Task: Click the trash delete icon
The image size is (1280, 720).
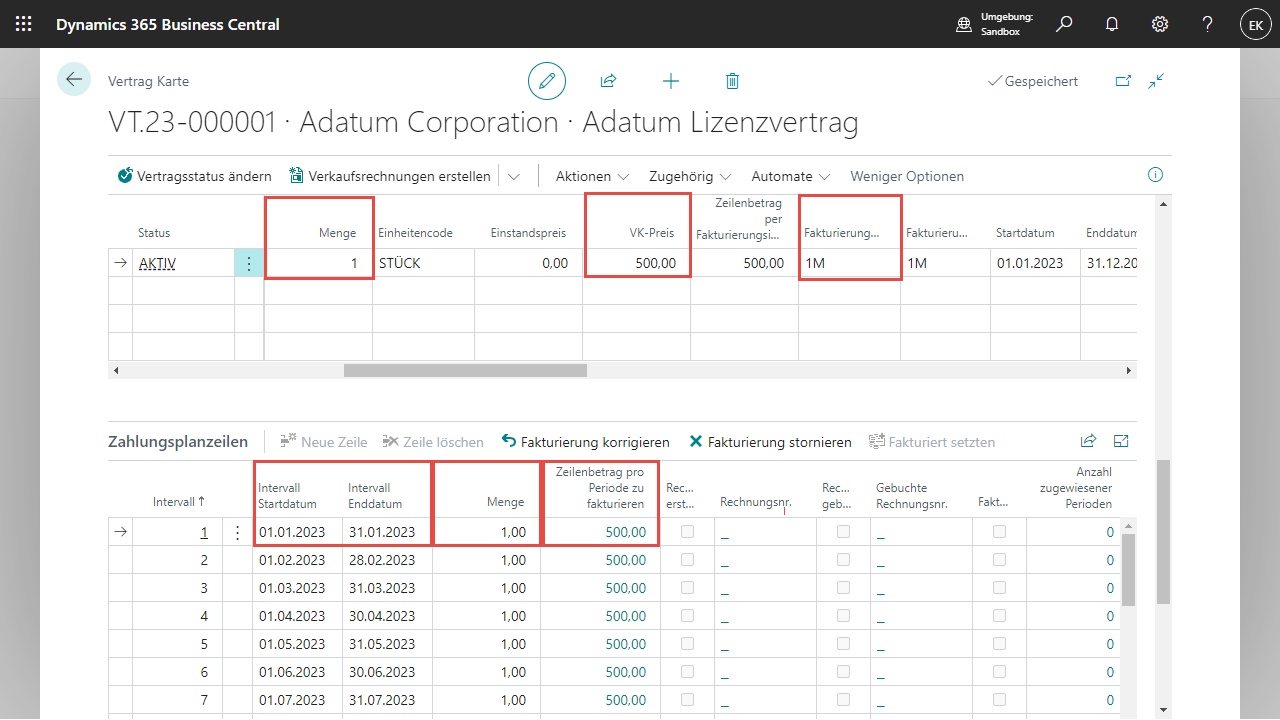Action: point(732,81)
